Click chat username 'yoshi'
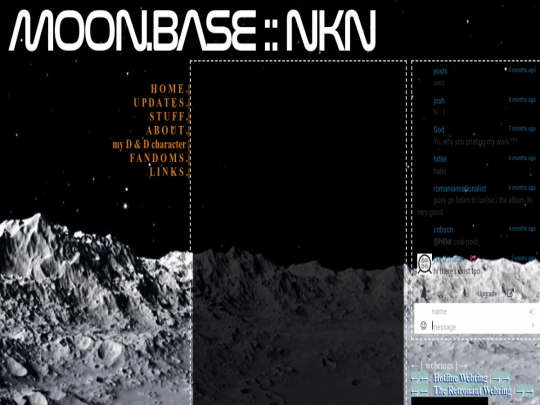 click(x=440, y=71)
